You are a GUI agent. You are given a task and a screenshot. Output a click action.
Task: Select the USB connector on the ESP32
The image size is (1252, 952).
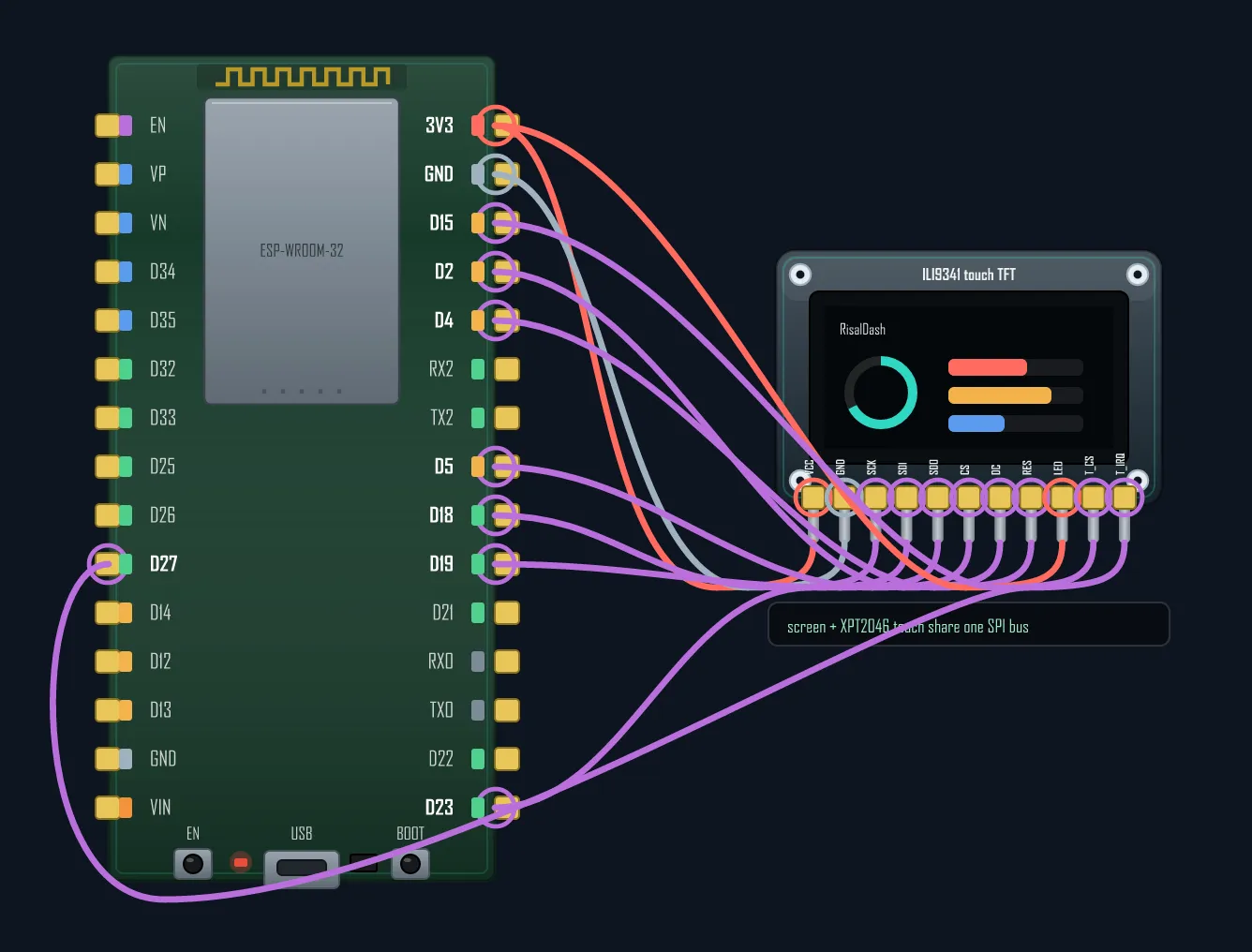click(302, 869)
